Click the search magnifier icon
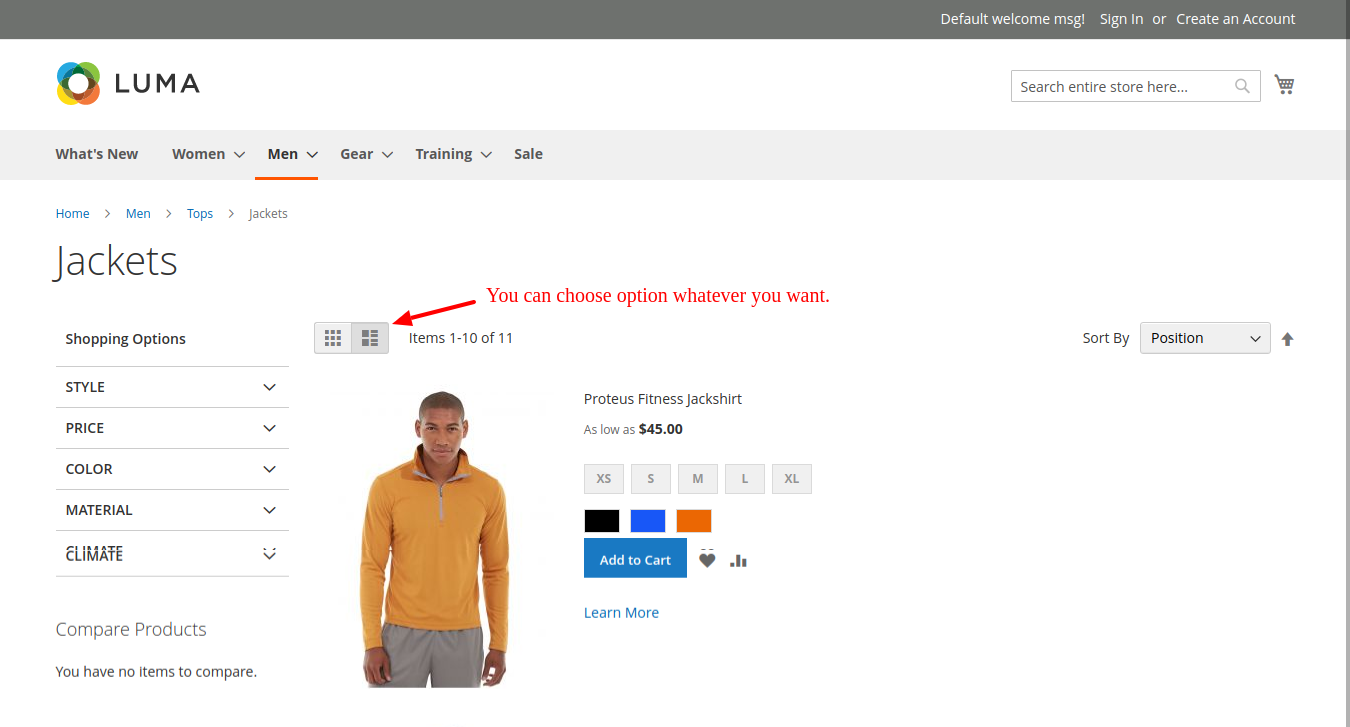This screenshot has height=727, width=1350. tap(1242, 86)
